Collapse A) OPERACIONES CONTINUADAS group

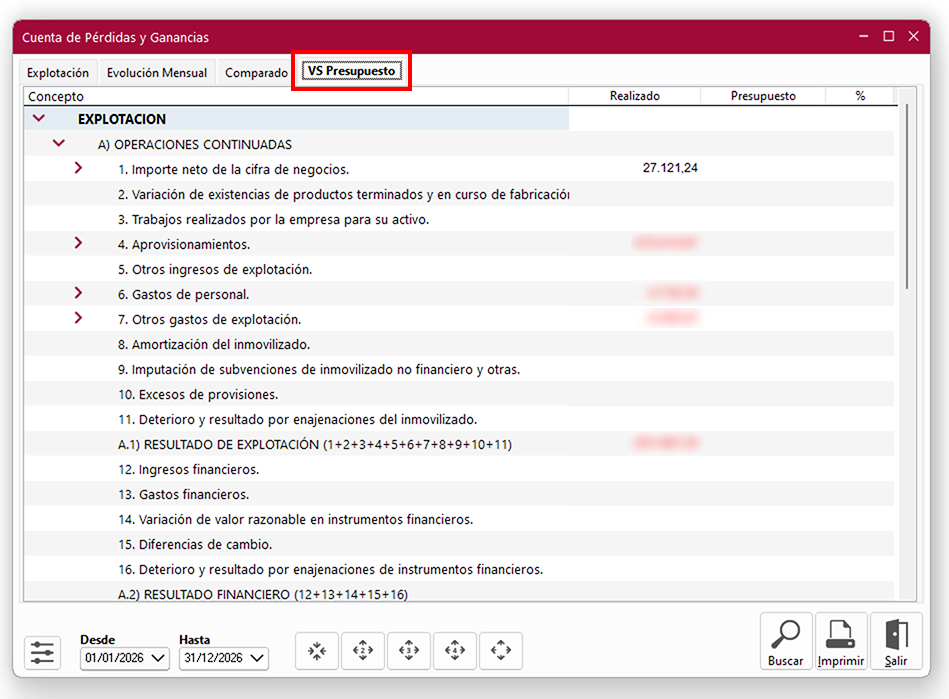(59, 143)
